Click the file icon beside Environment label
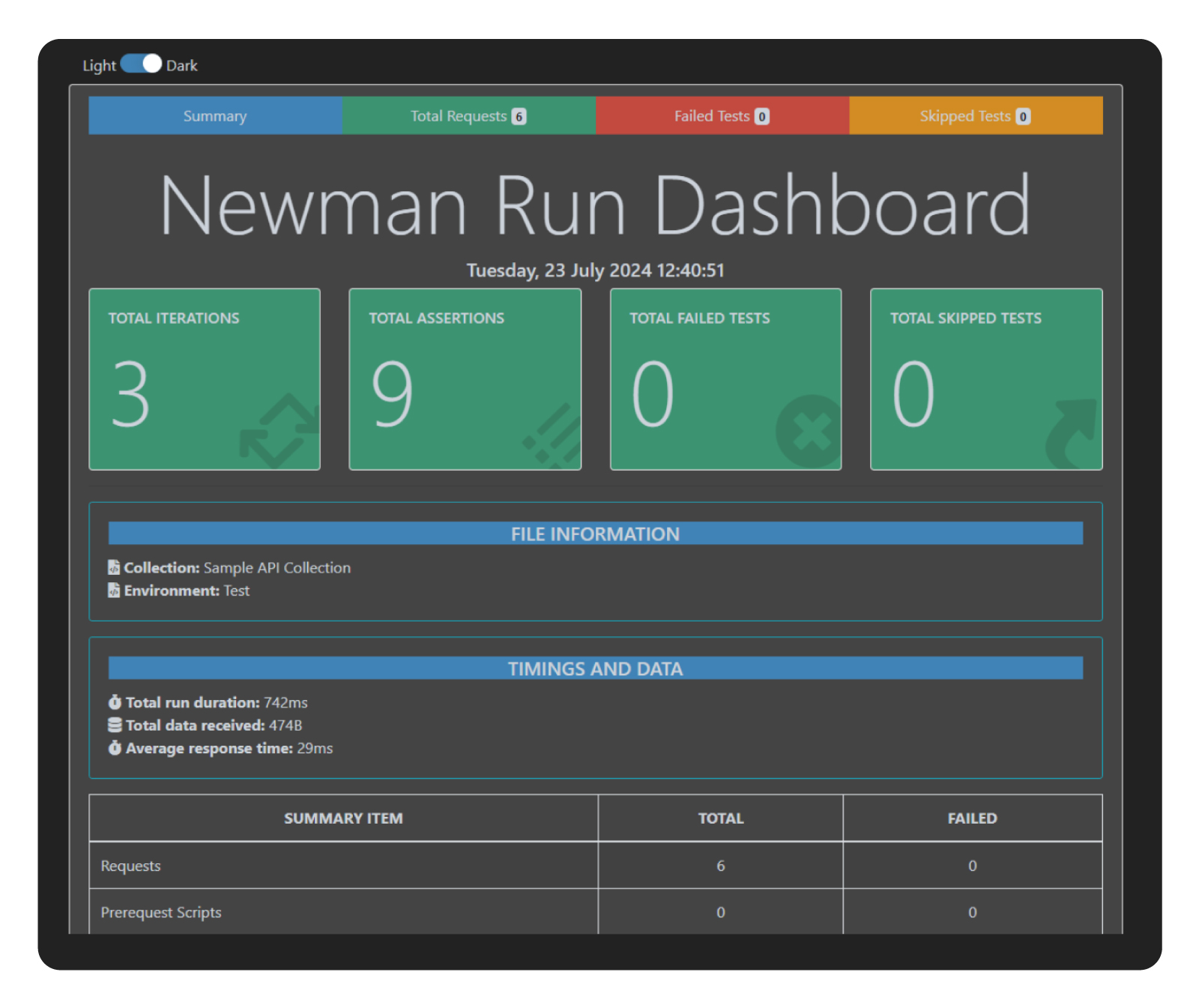The image size is (1199, 1008). (x=113, y=590)
